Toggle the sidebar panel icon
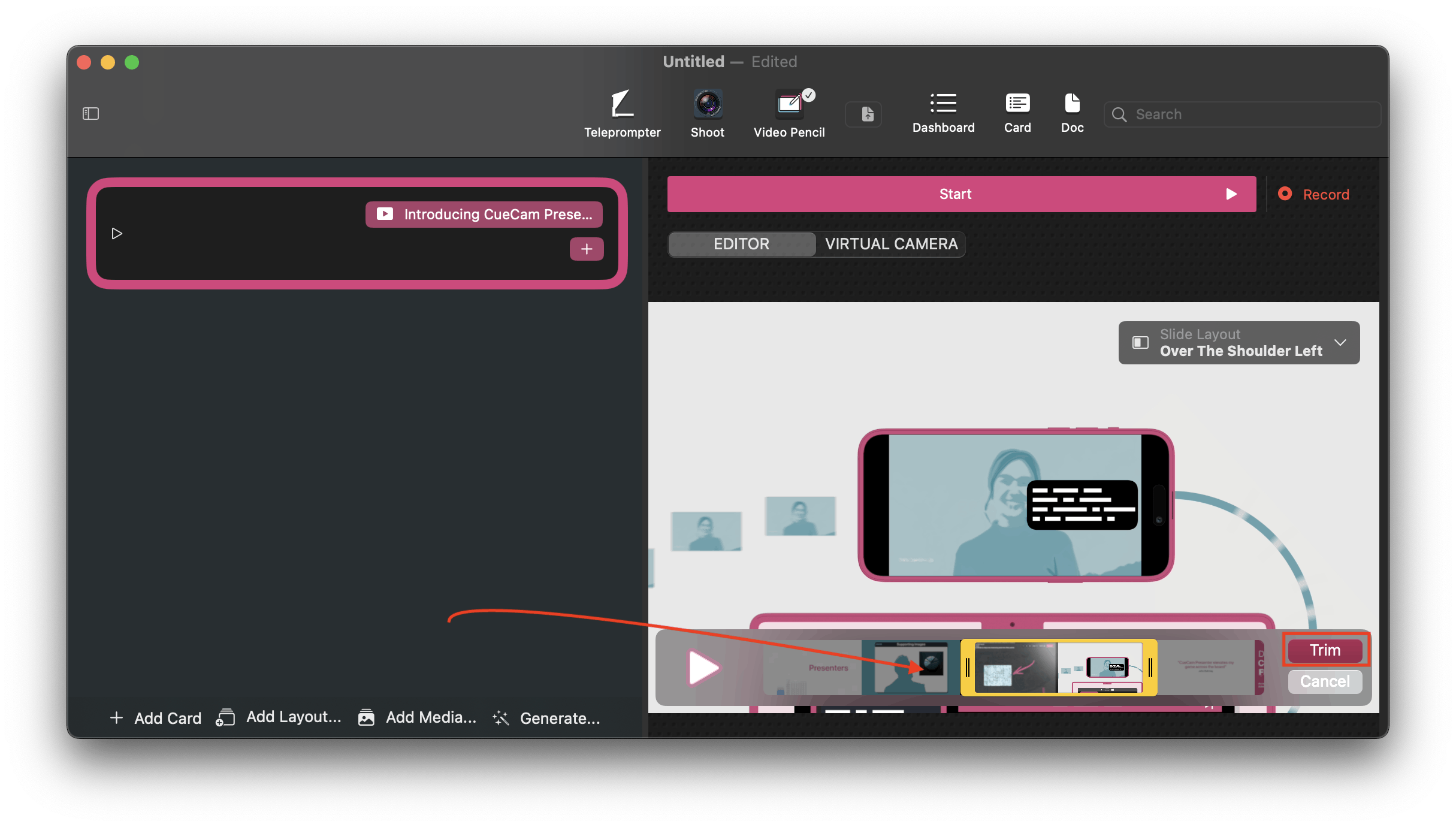 click(x=90, y=113)
